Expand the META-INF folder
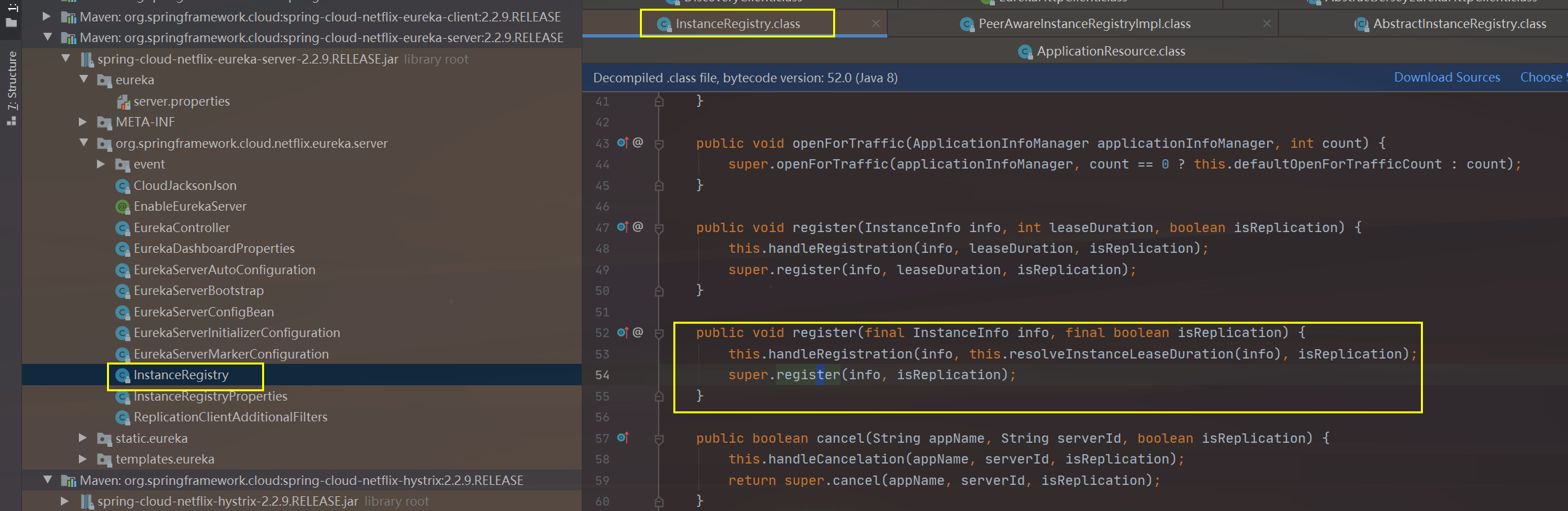Viewport: 1568px width, 511px height. click(84, 122)
